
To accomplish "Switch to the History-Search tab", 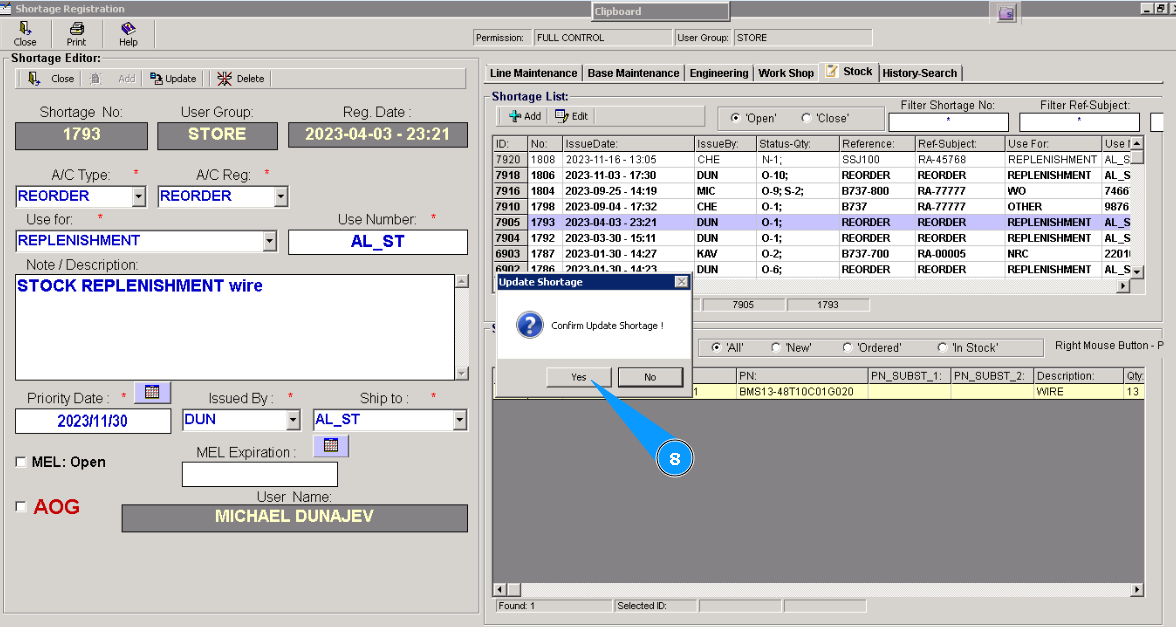I will [x=919, y=73].
